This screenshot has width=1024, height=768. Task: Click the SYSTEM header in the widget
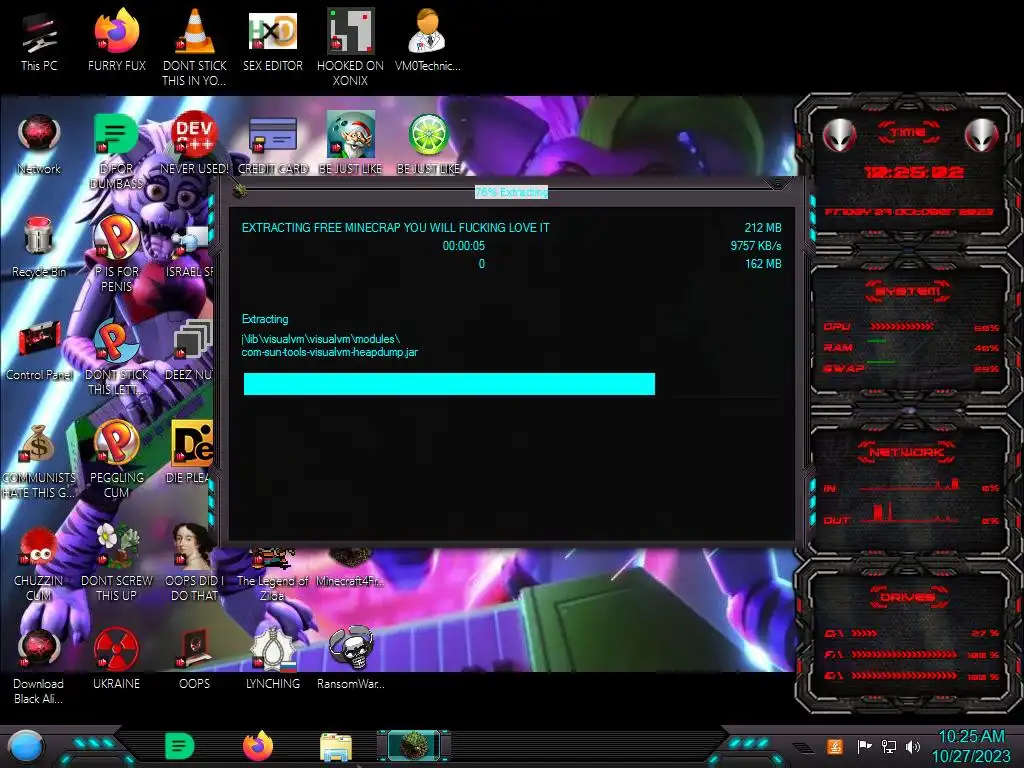908,291
